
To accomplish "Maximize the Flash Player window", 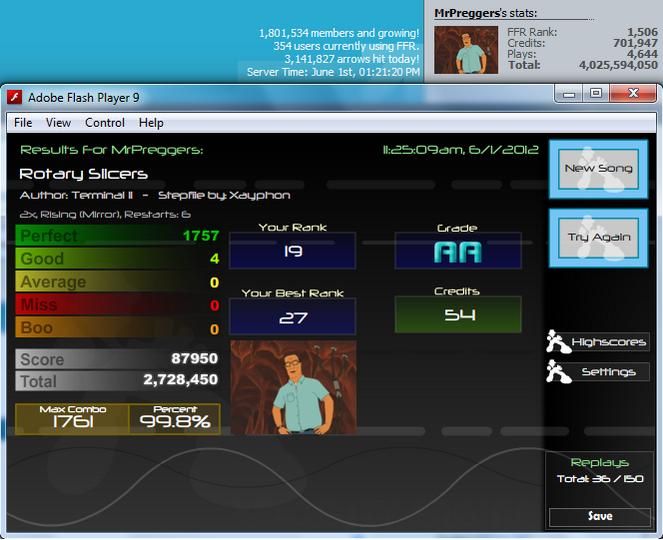I will coord(596,93).
